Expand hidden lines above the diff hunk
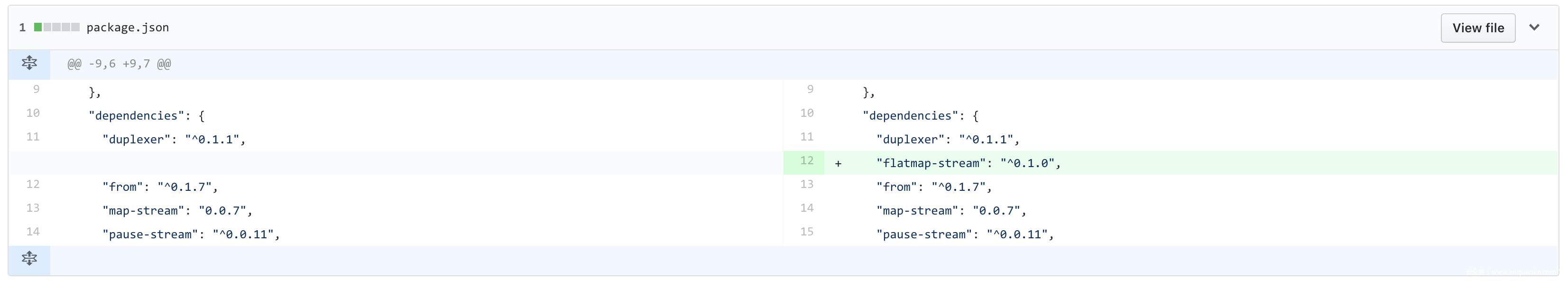Screen dimensions: 1568x281 click(x=29, y=64)
